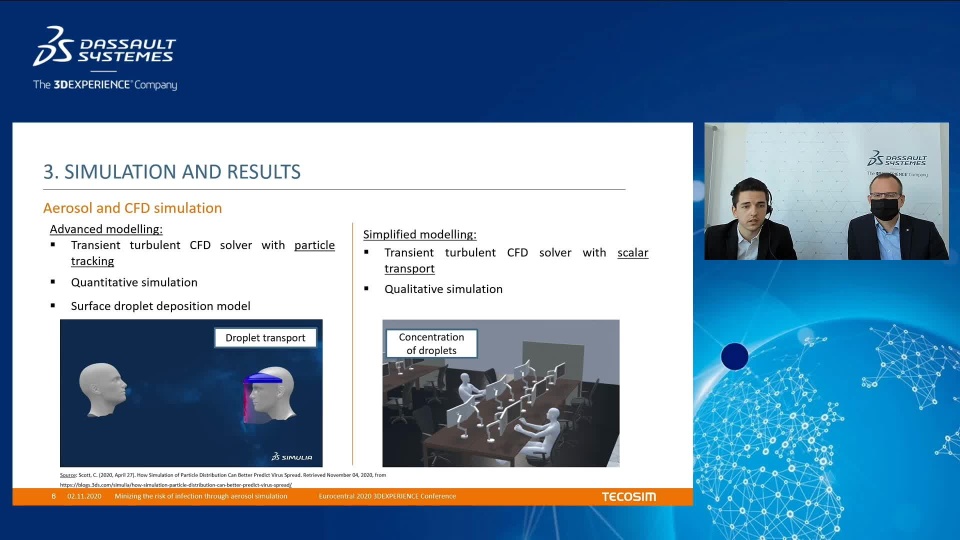960x540 pixels.
Task: Click the TECOSIM logo in the footer
Action: pyautogui.click(x=629, y=497)
